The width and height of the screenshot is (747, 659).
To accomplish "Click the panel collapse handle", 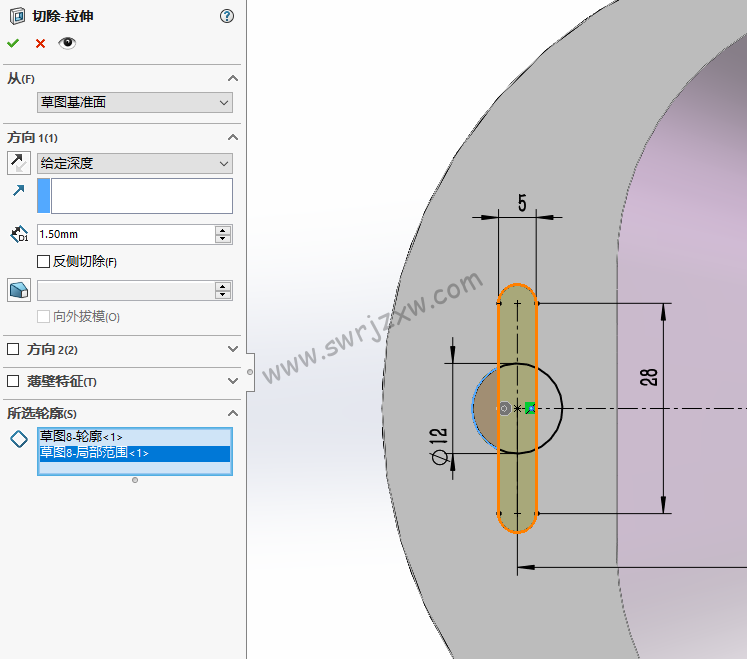I will pyautogui.click(x=250, y=372).
